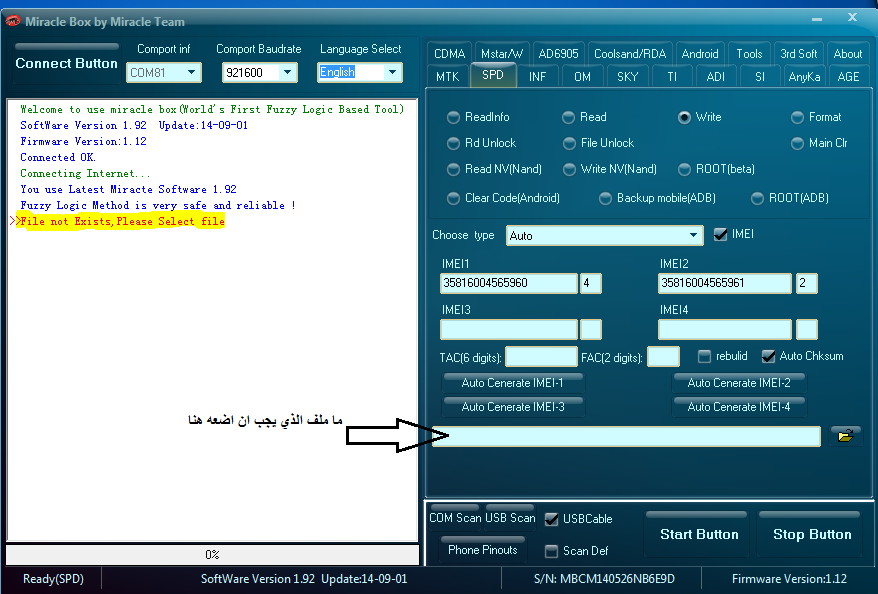Click Auto Cenerate IMEI-3 button
This screenshot has height=594, width=878.
coord(512,407)
